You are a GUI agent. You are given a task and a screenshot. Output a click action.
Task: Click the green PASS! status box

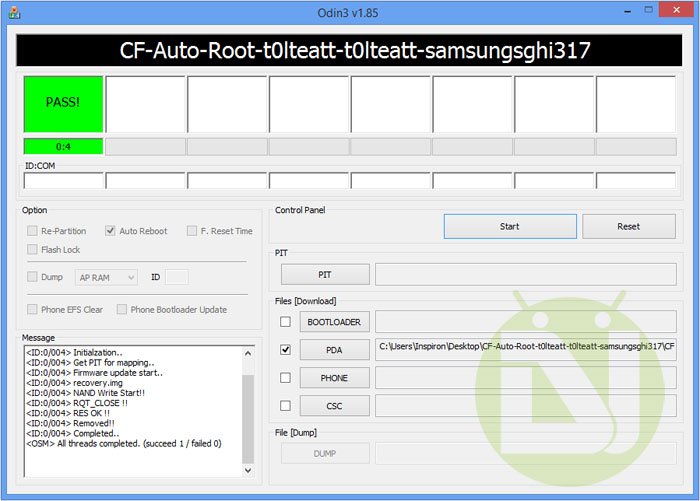tap(63, 104)
